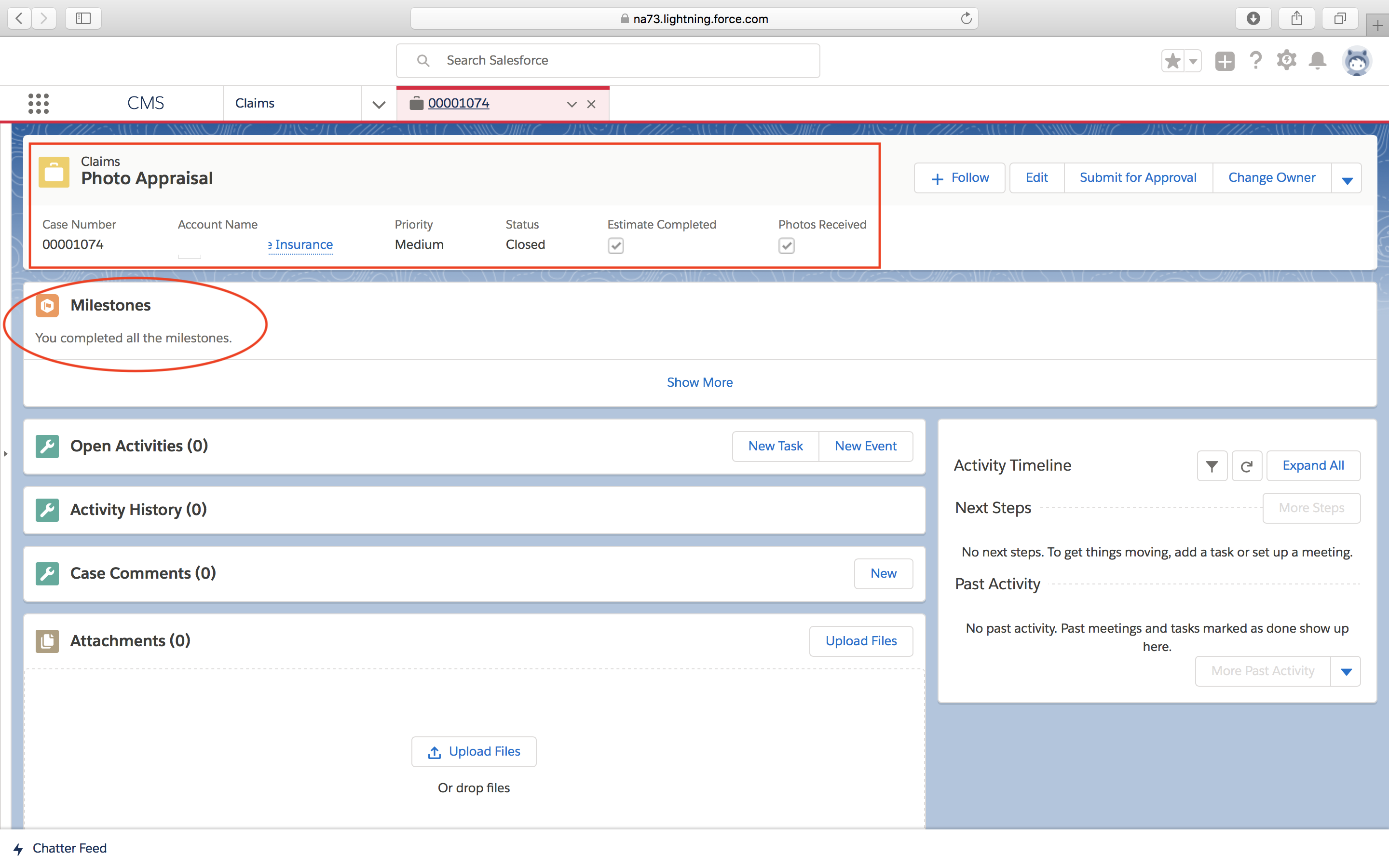1389x868 pixels.
Task: Switch to the 00001074 case tab
Action: [458, 103]
